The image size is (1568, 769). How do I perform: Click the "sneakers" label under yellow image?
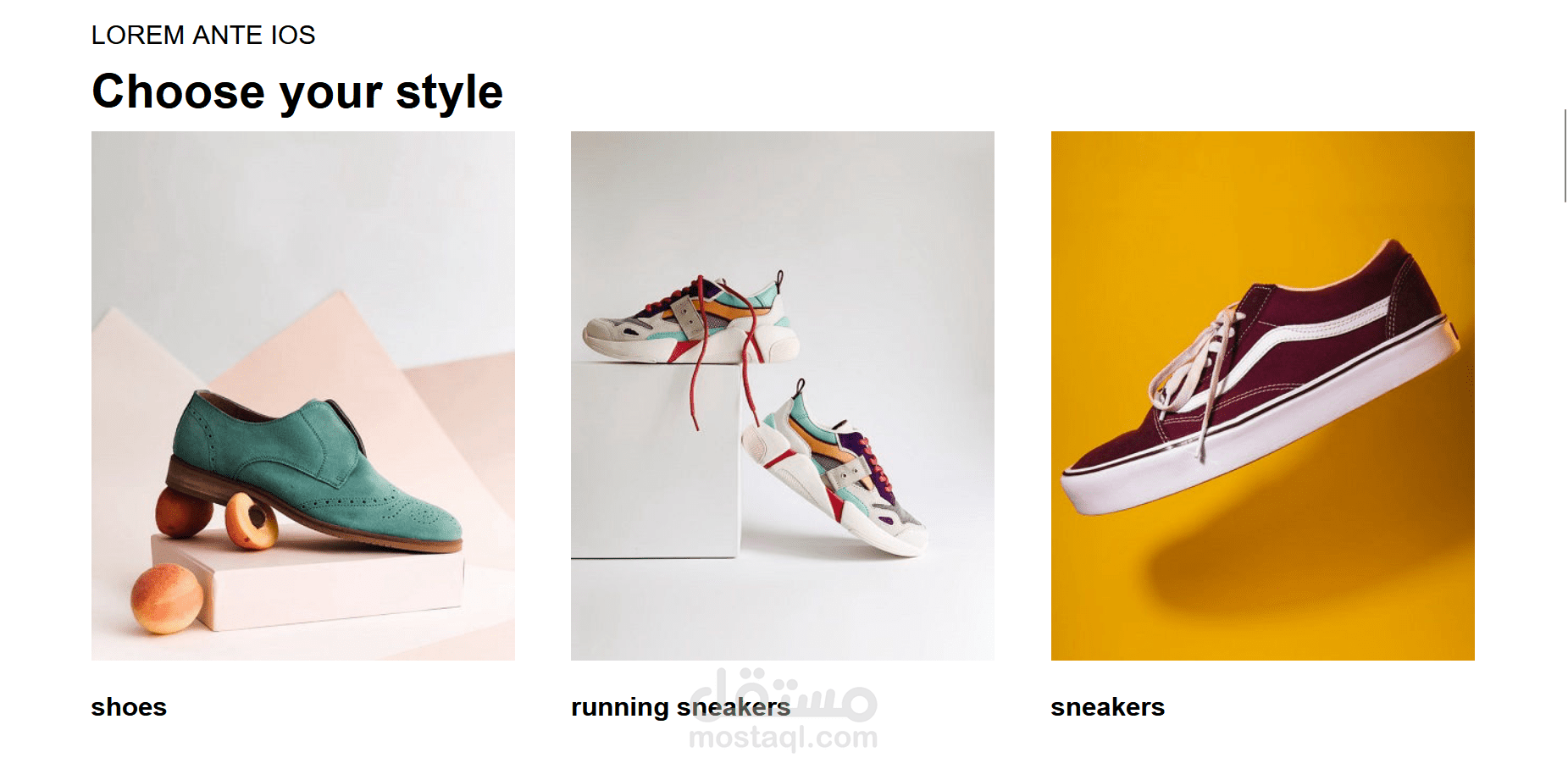pyautogui.click(x=1107, y=707)
